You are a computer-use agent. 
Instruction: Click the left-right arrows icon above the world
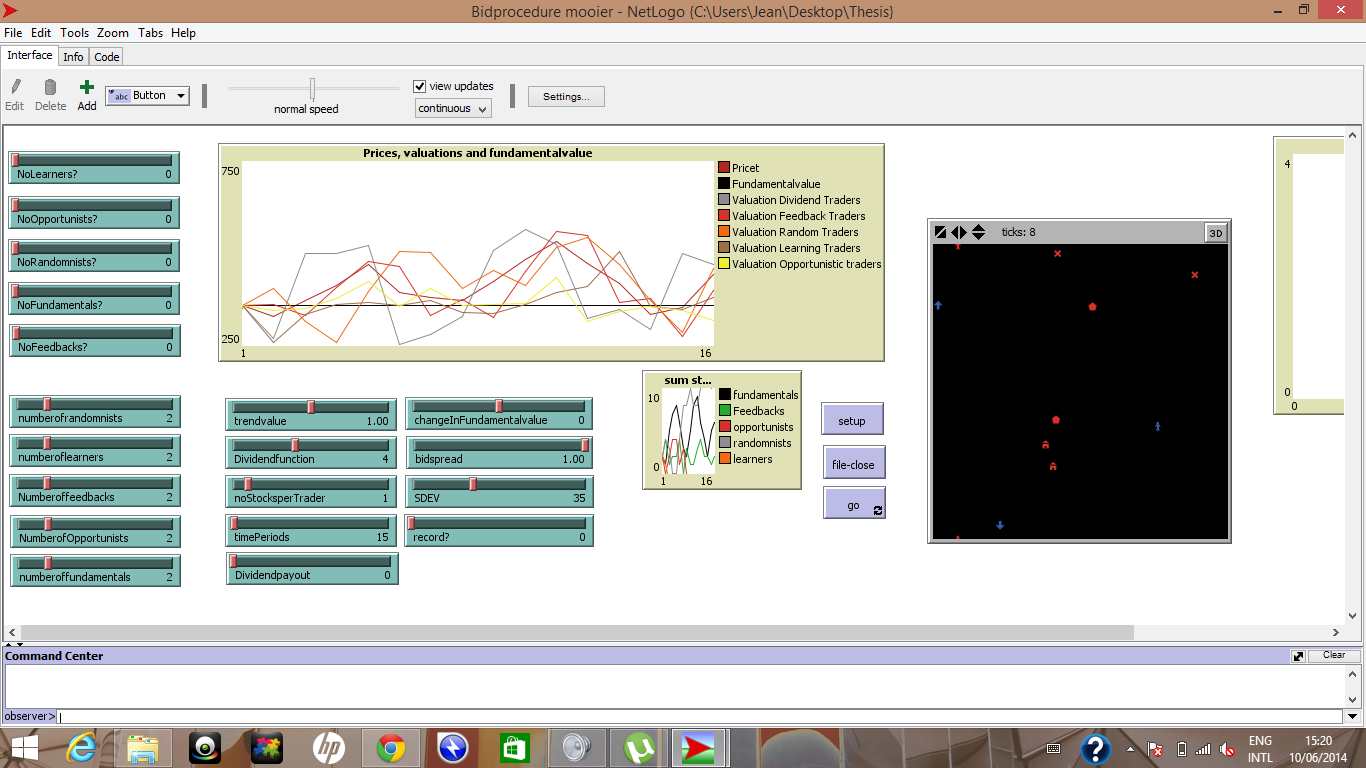pos(958,232)
